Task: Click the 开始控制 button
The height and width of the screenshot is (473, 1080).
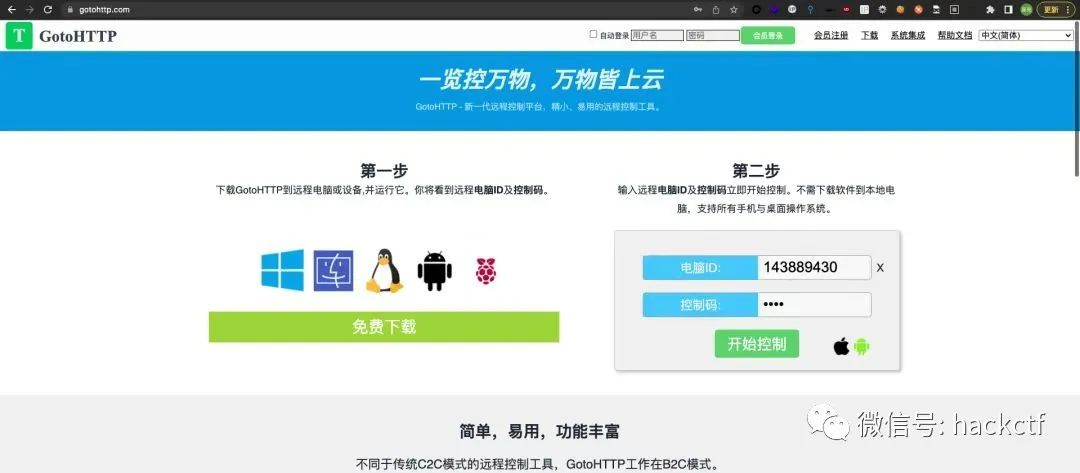Action: tap(756, 344)
